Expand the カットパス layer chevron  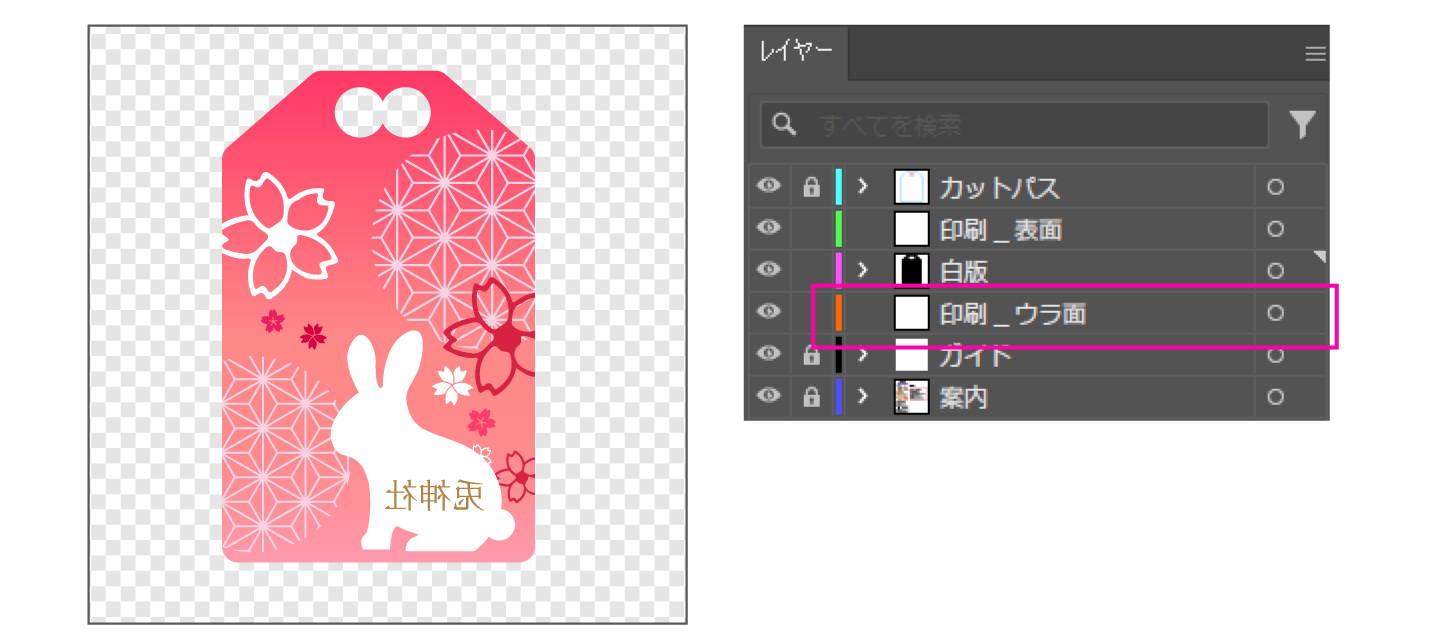(x=863, y=187)
